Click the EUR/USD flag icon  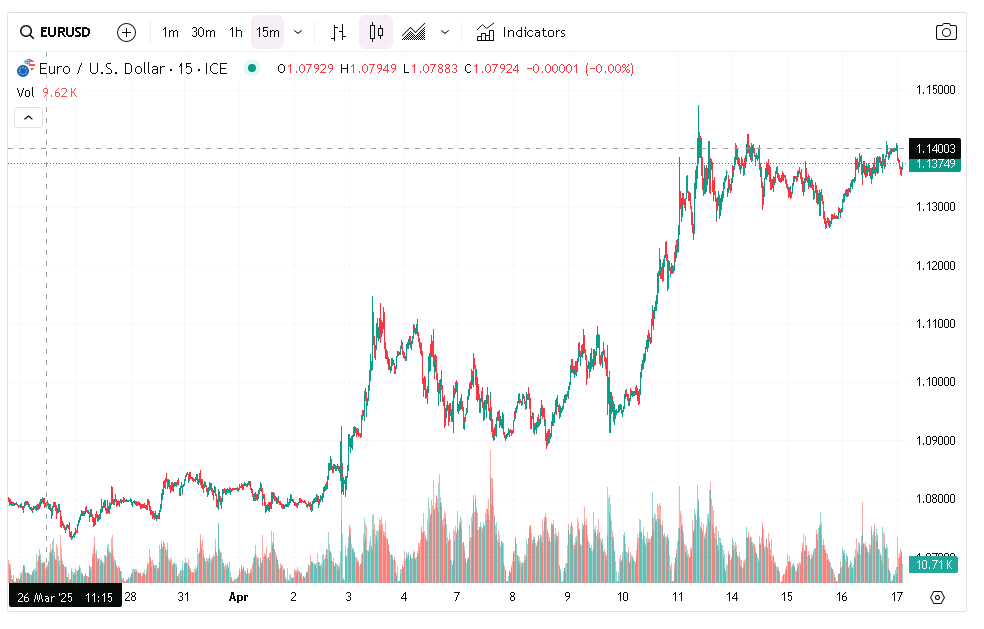pos(24,69)
